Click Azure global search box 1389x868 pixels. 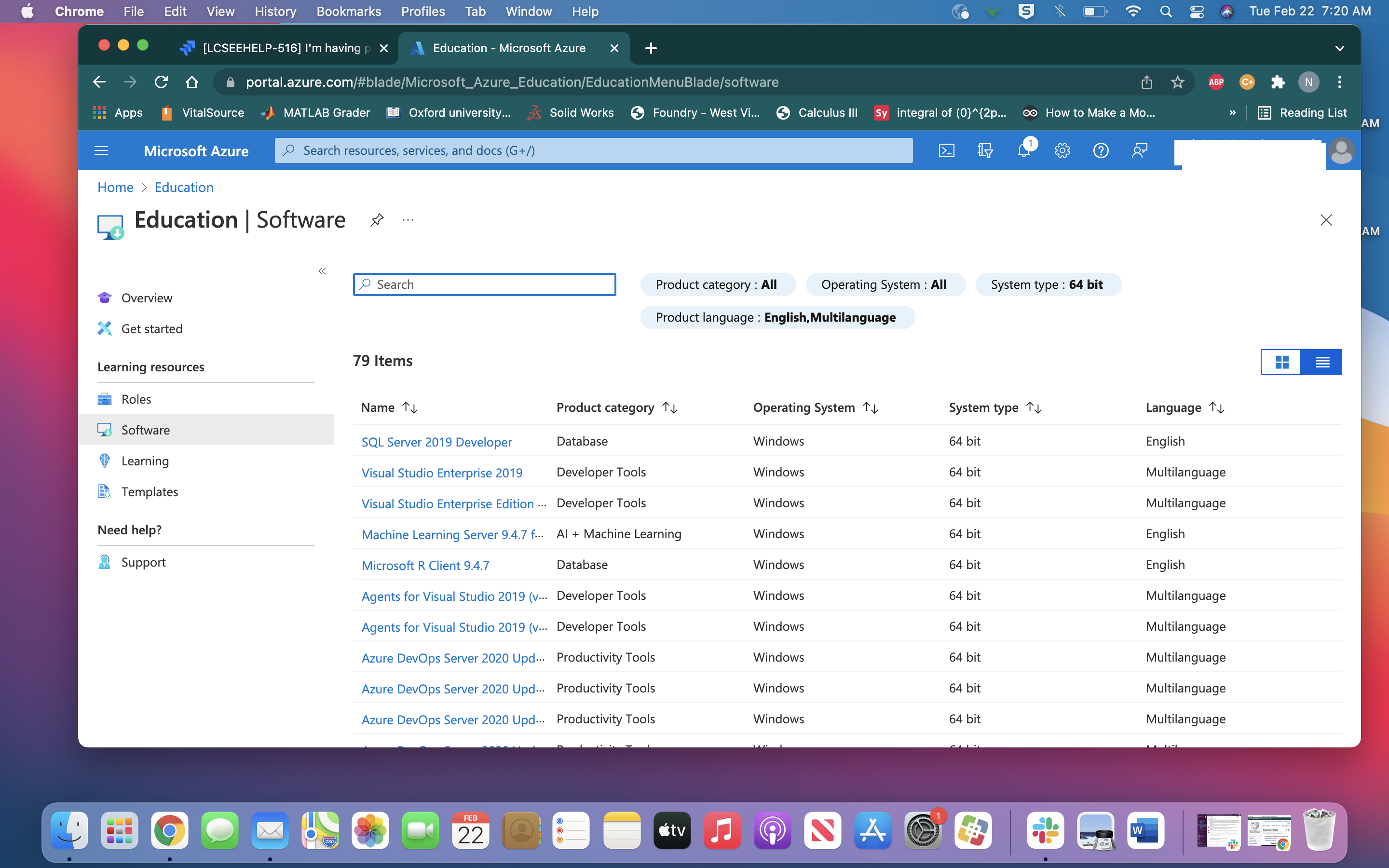(x=594, y=150)
